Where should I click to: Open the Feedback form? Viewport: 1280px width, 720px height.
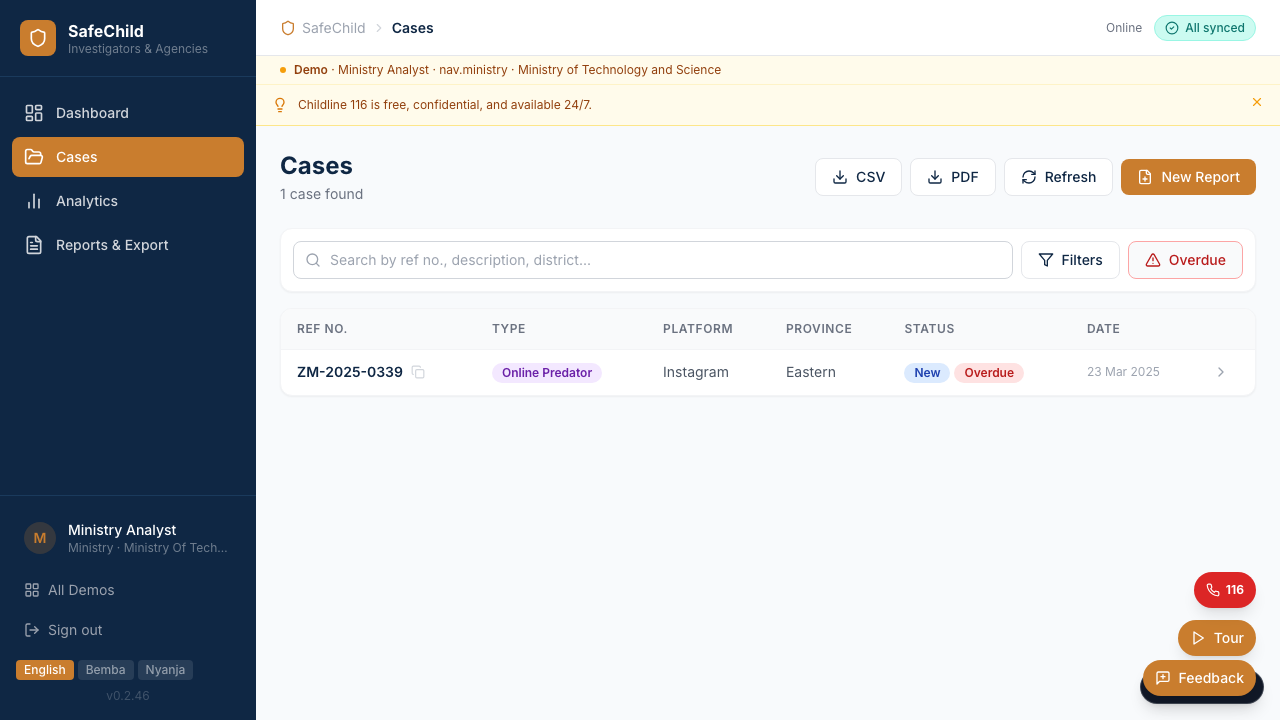click(1199, 678)
